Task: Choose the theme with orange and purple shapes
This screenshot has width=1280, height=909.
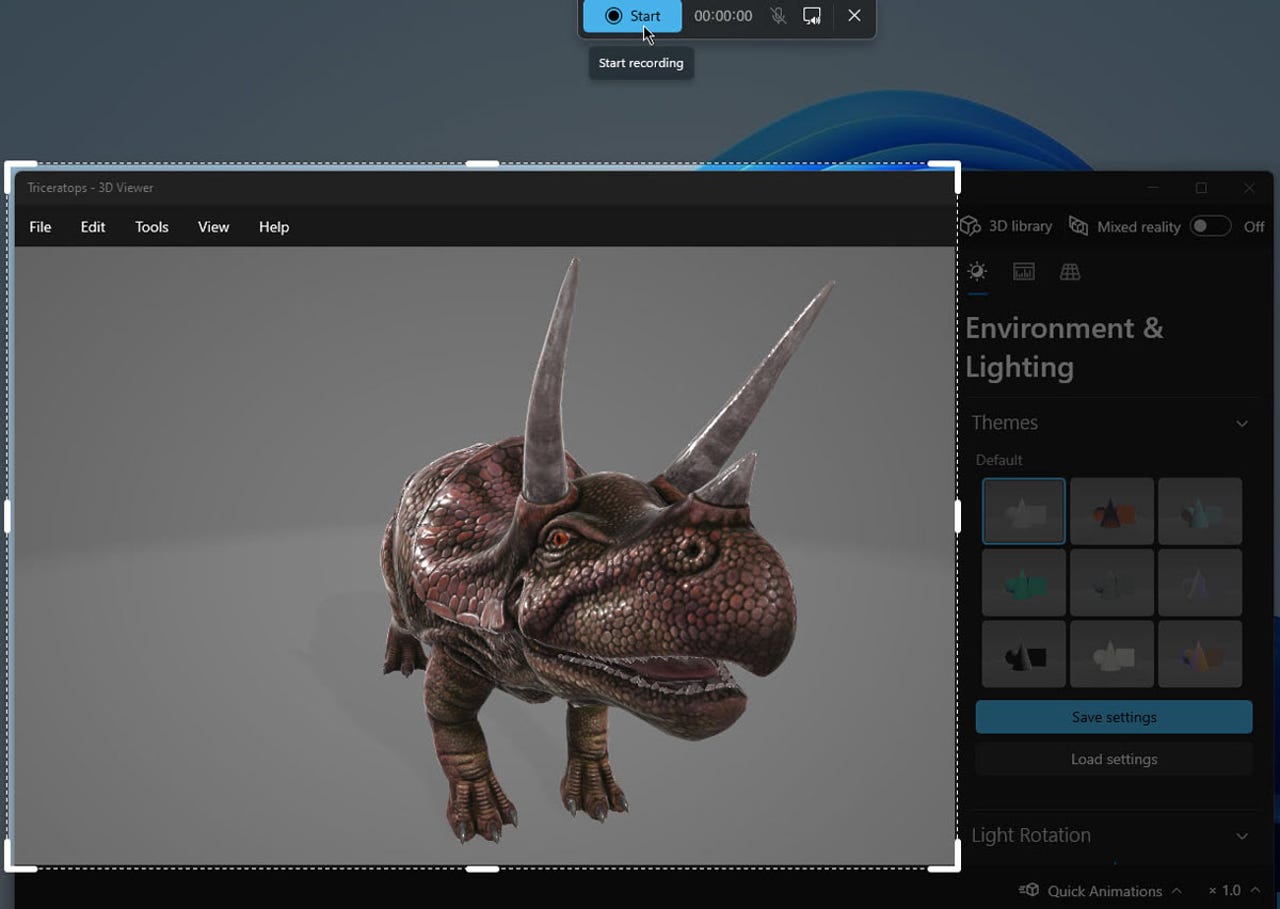Action: click(1200, 654)
